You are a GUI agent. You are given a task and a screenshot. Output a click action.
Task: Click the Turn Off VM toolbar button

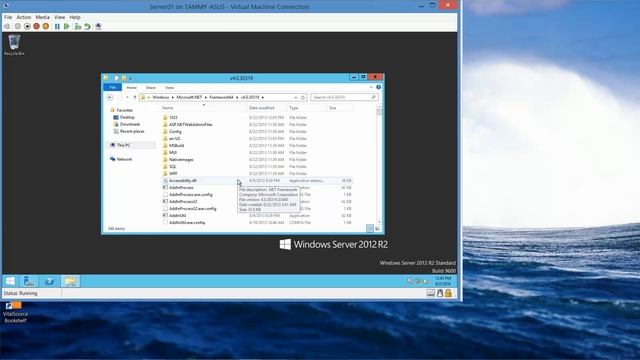tap(27, 27)
